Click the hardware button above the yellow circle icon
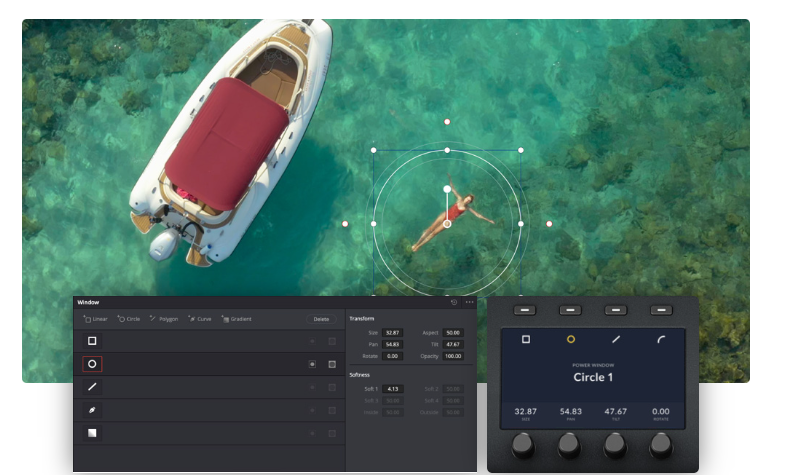 [x=570, y=310]
